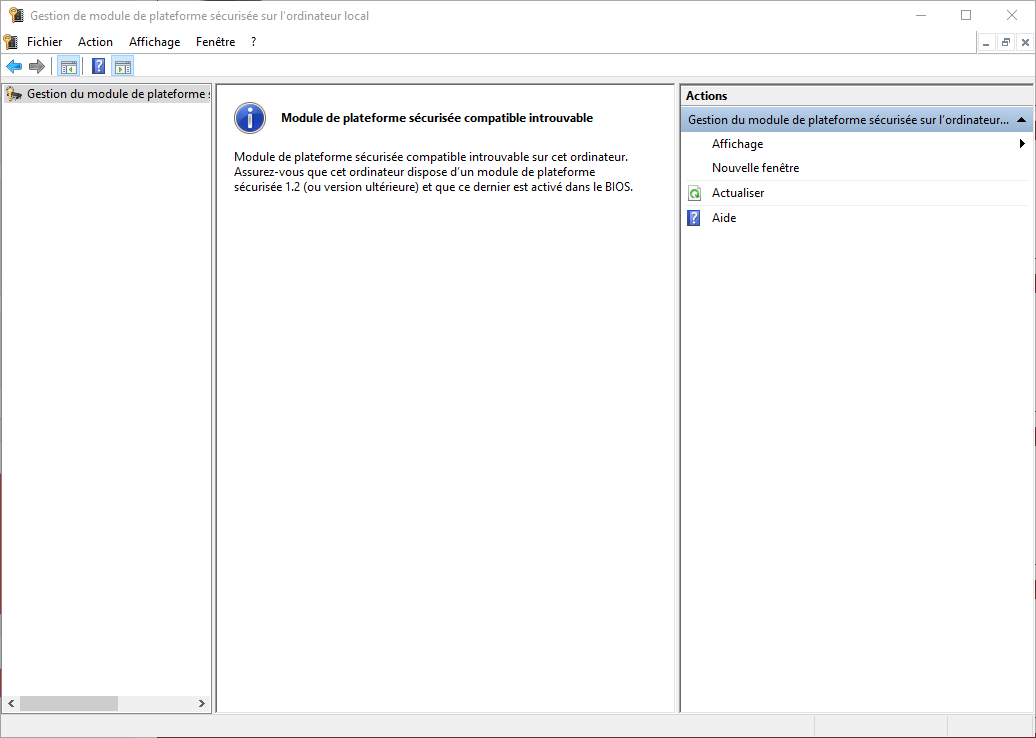The height and width of the screenshot is (738, 1036).
Task: Open the Action menu
Action: point(95,42)
